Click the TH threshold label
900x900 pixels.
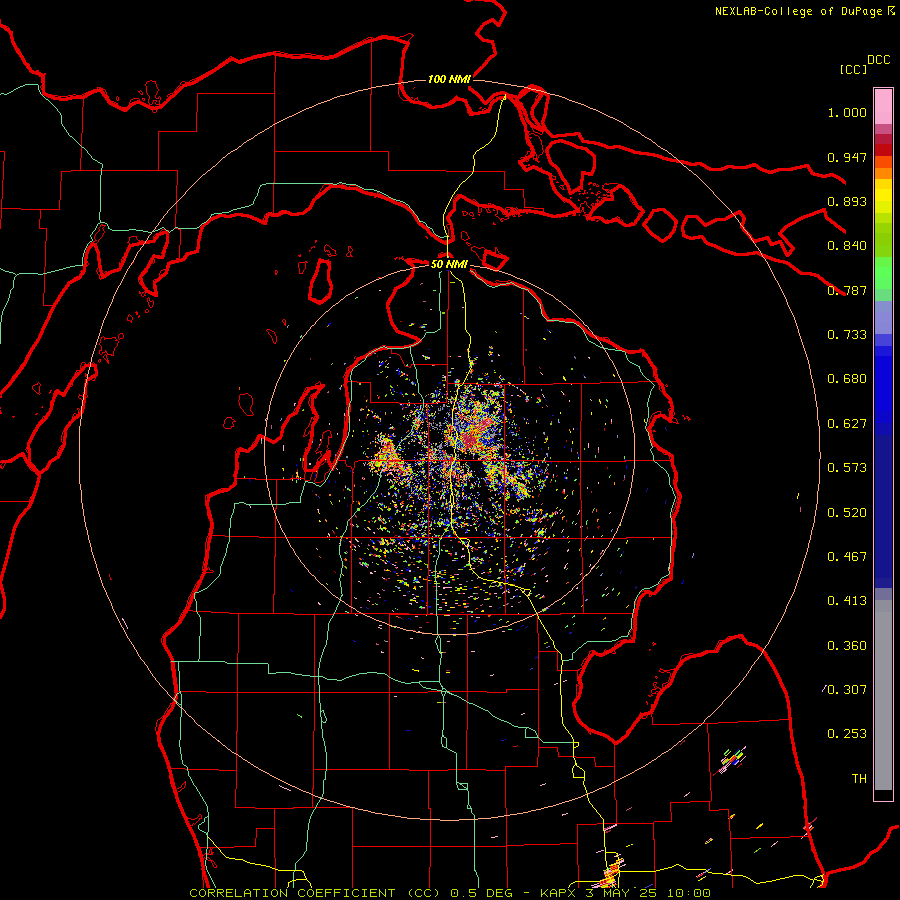click(x=859, y=779)
